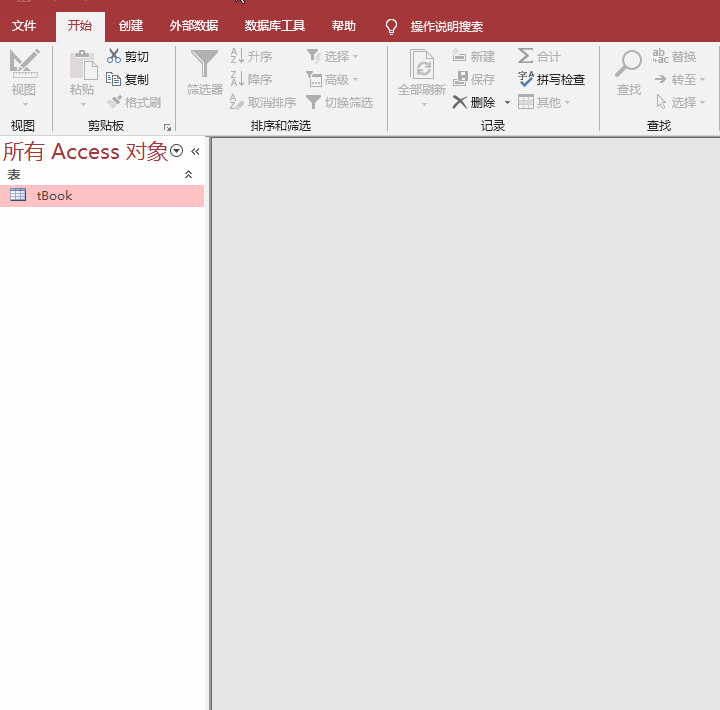Open clipboard pane dialog launcher

tap(167, 127)
